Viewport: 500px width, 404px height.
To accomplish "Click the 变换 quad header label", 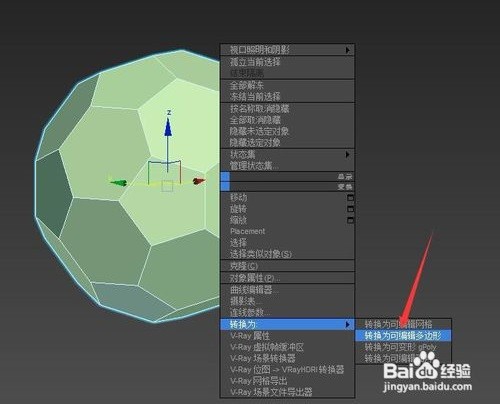I will click(x=345, y=187).
